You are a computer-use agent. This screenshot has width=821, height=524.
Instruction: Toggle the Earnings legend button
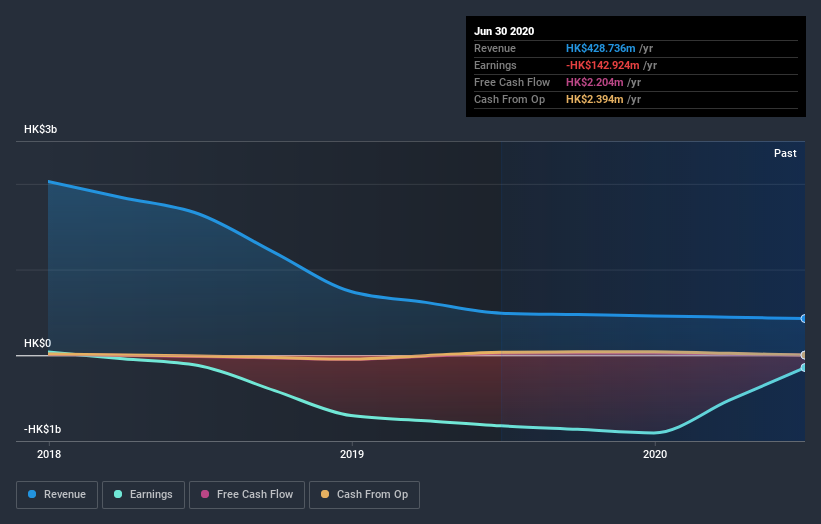click(143, 495)
